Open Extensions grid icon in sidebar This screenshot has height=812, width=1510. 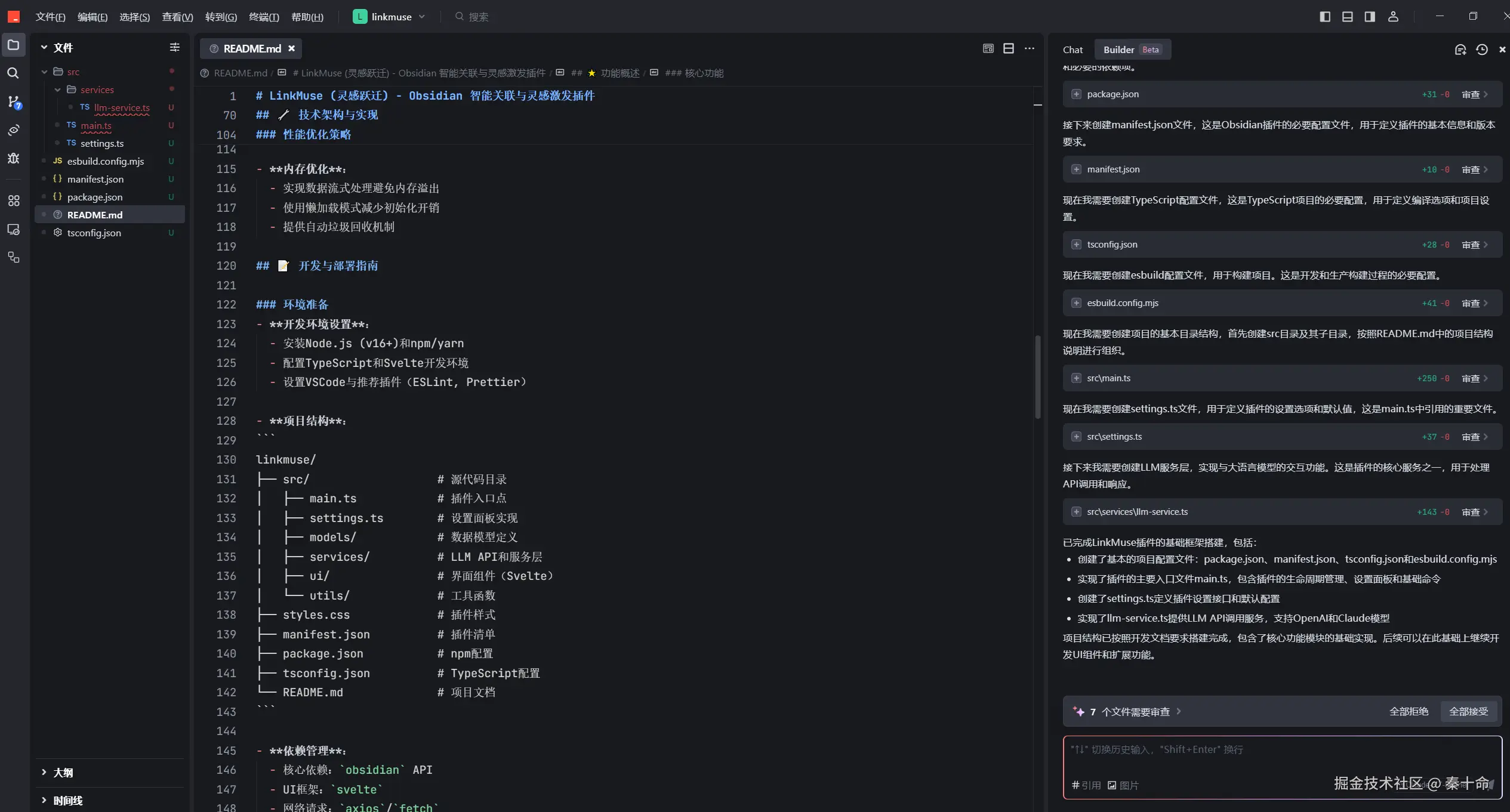point(14,201)
